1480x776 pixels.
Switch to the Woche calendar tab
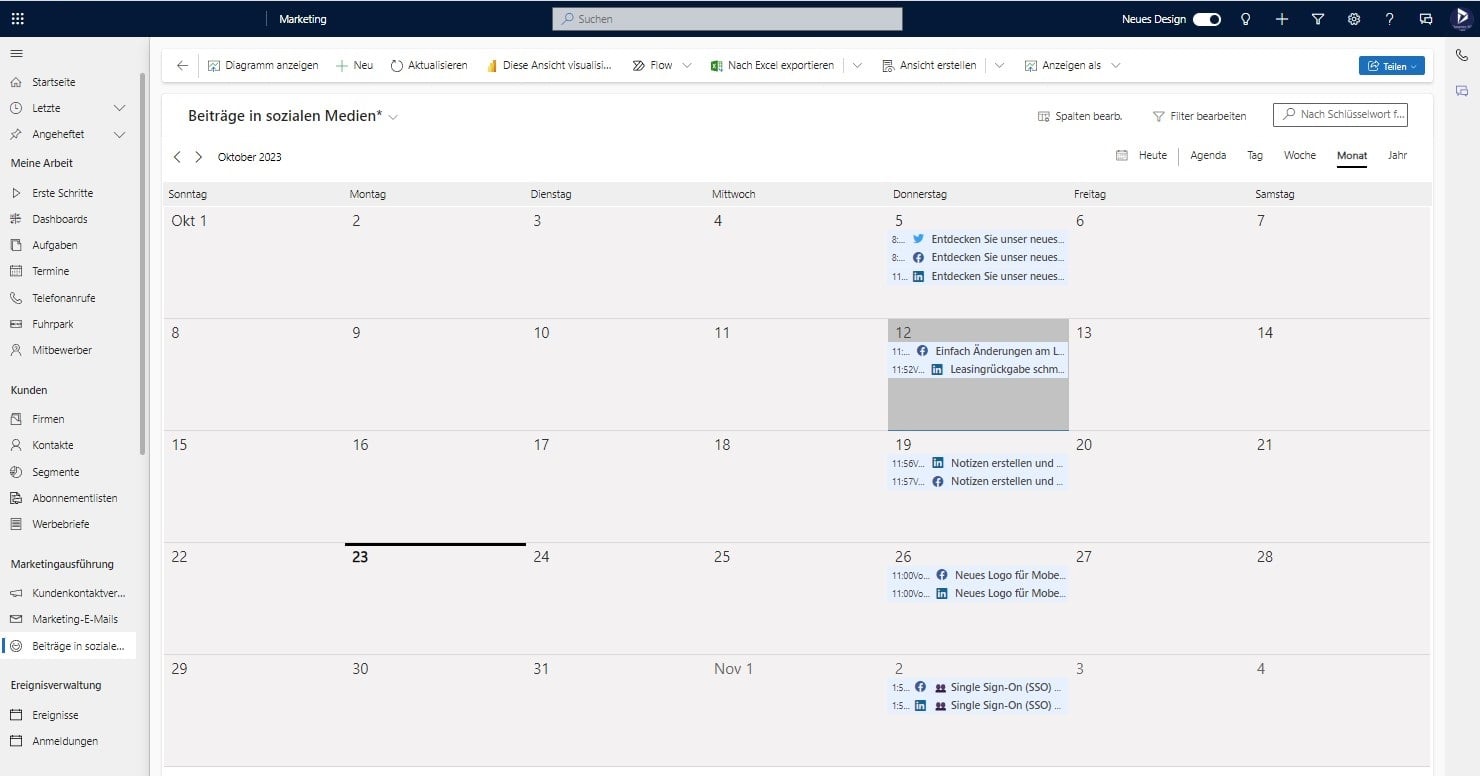1299,155
